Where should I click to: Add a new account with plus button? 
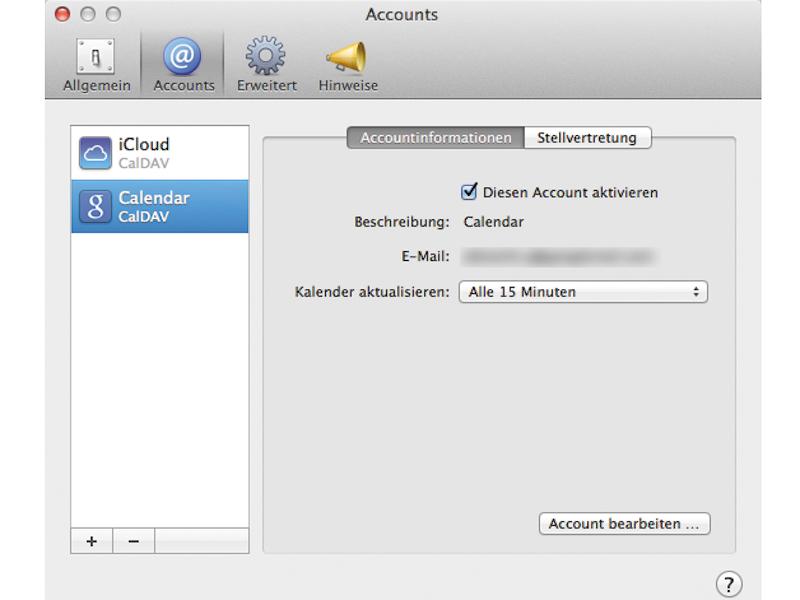point(92,541)
